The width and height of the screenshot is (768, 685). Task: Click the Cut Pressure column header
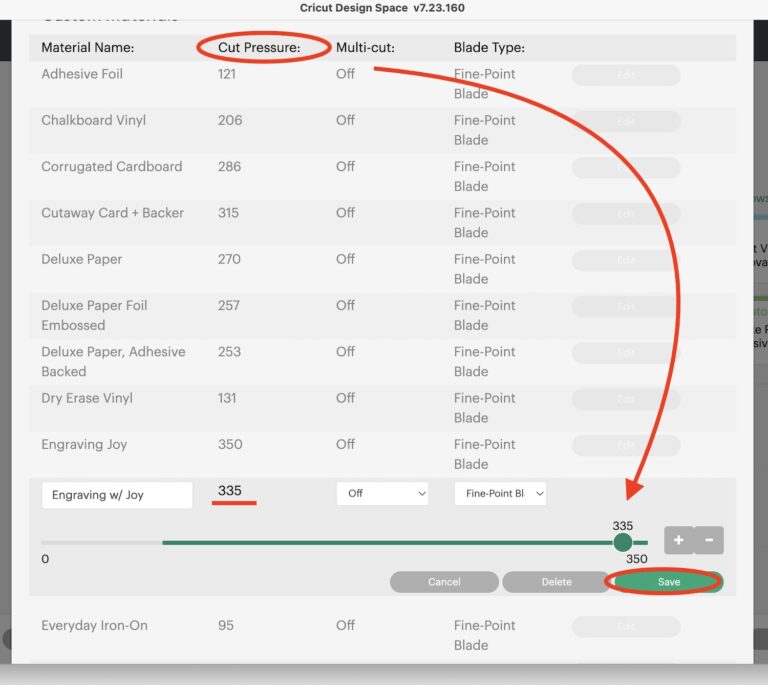pos(259,47)
